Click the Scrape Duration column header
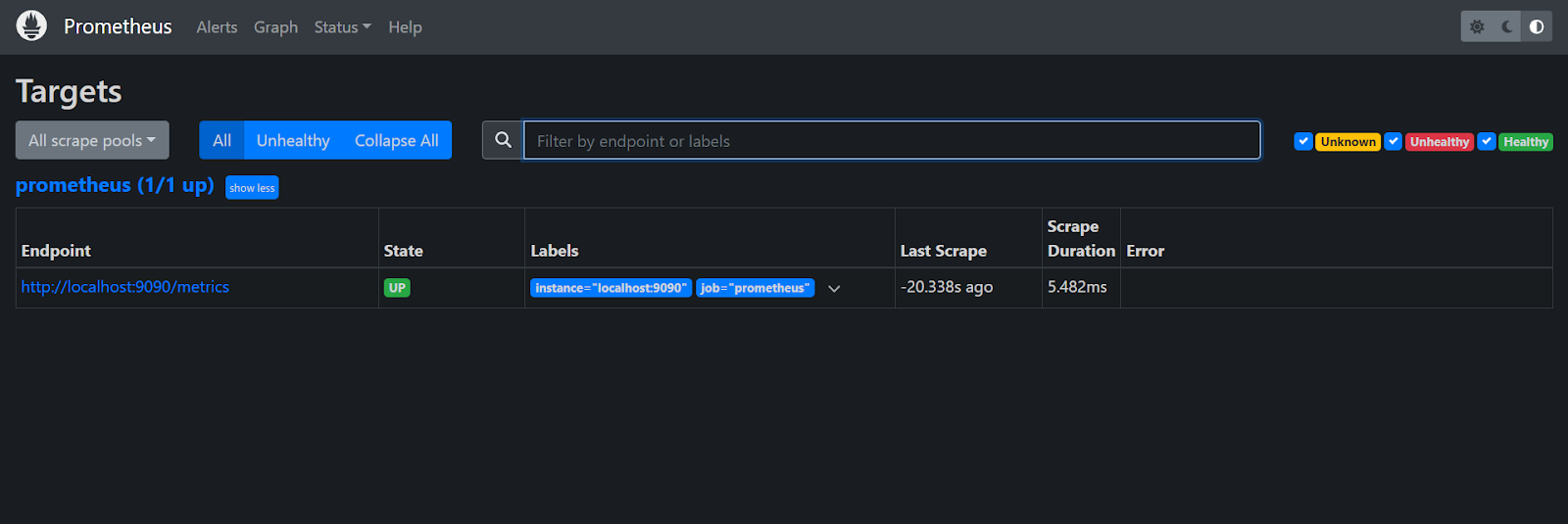Screen dimensions: 1568x524 tap(1081, 238)
